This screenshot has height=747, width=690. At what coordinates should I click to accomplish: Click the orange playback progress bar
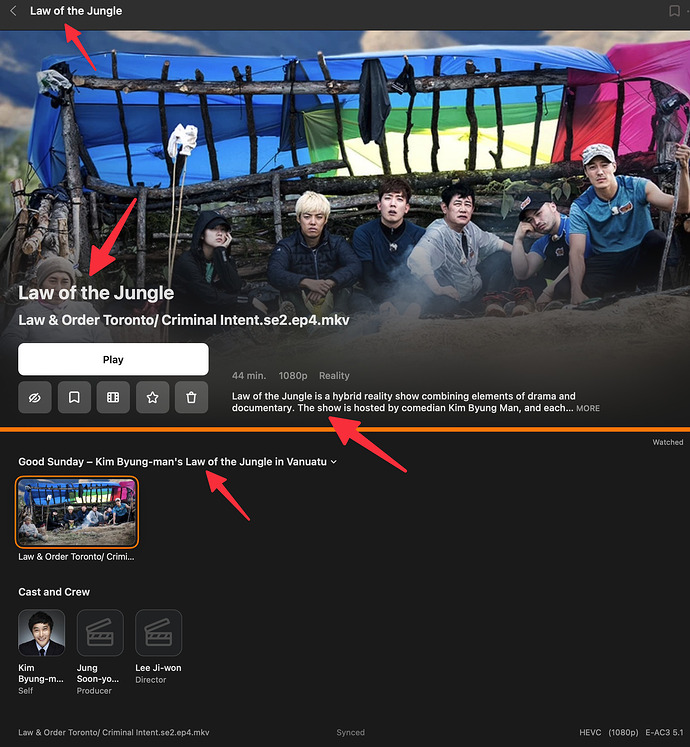[x=345, y=429]
